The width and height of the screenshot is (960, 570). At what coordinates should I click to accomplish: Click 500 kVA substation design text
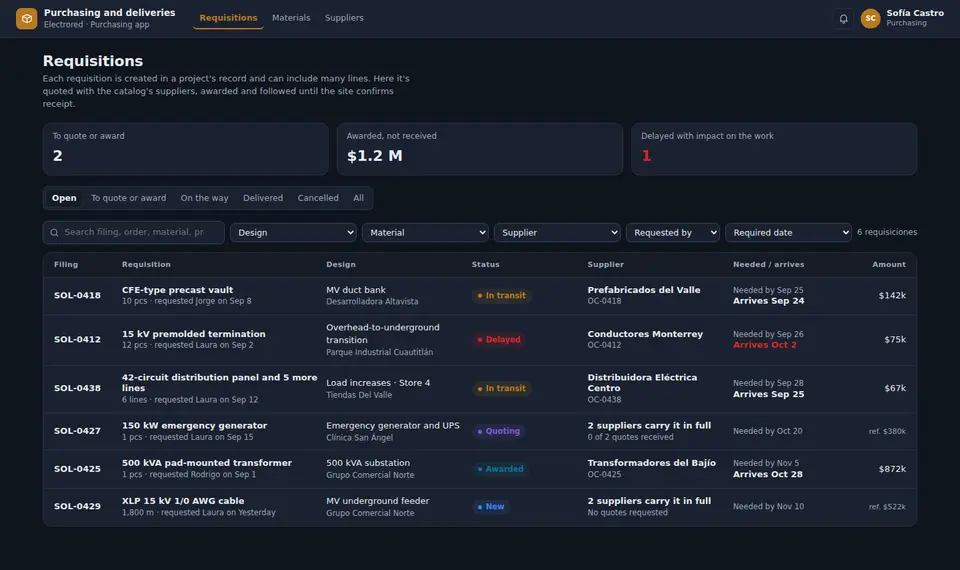point(368,463)
